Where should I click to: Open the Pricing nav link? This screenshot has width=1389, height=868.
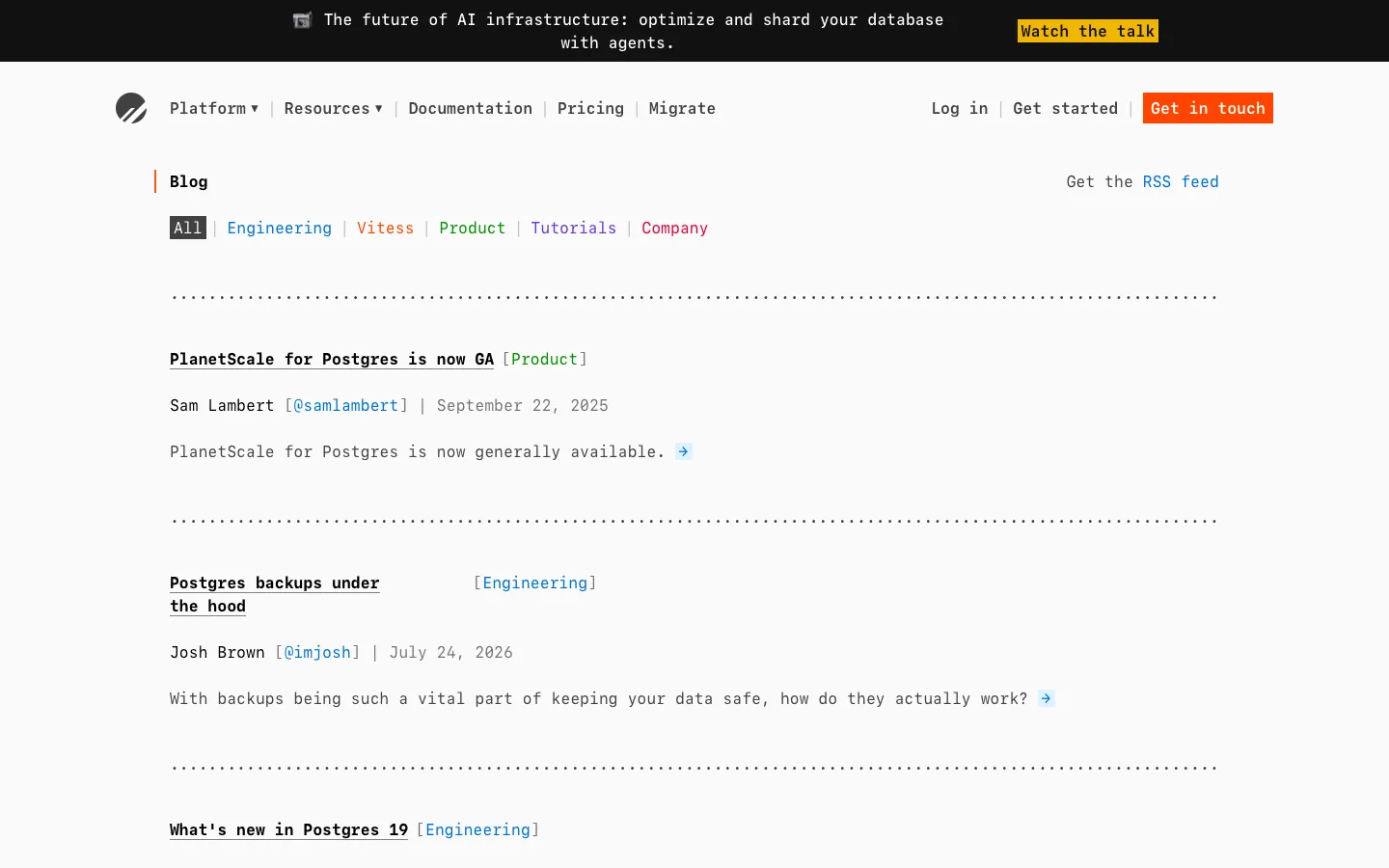[590, 108]
